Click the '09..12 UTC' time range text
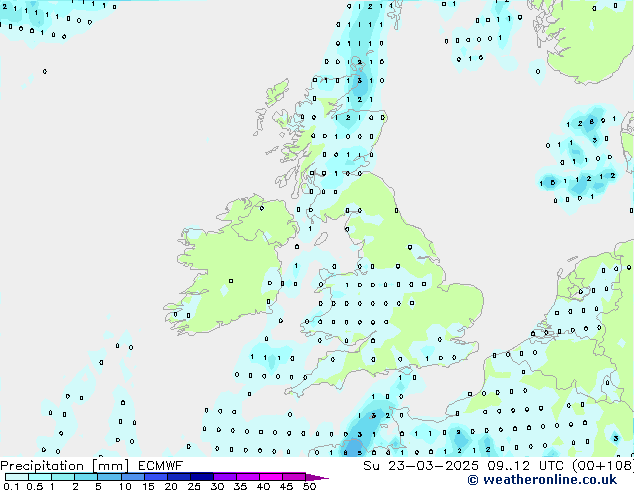Image resolution: width=634 pixels, height=490 pixels. click(x=526, y=466)
